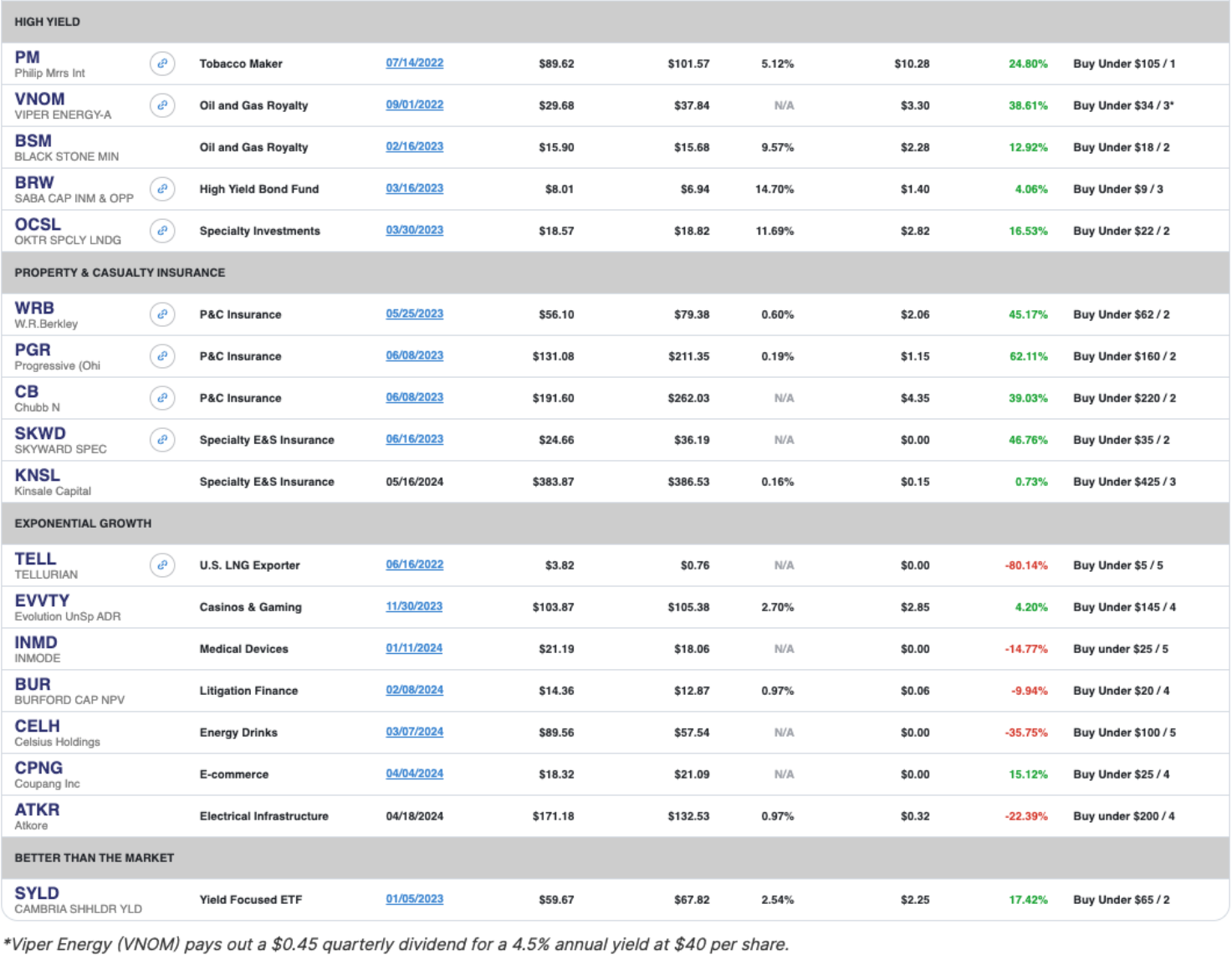The height and width of the screenshot is (960, 1232).
Task: Click the link icon beside SKWD Skyward
Action: [x=162, y=440]
